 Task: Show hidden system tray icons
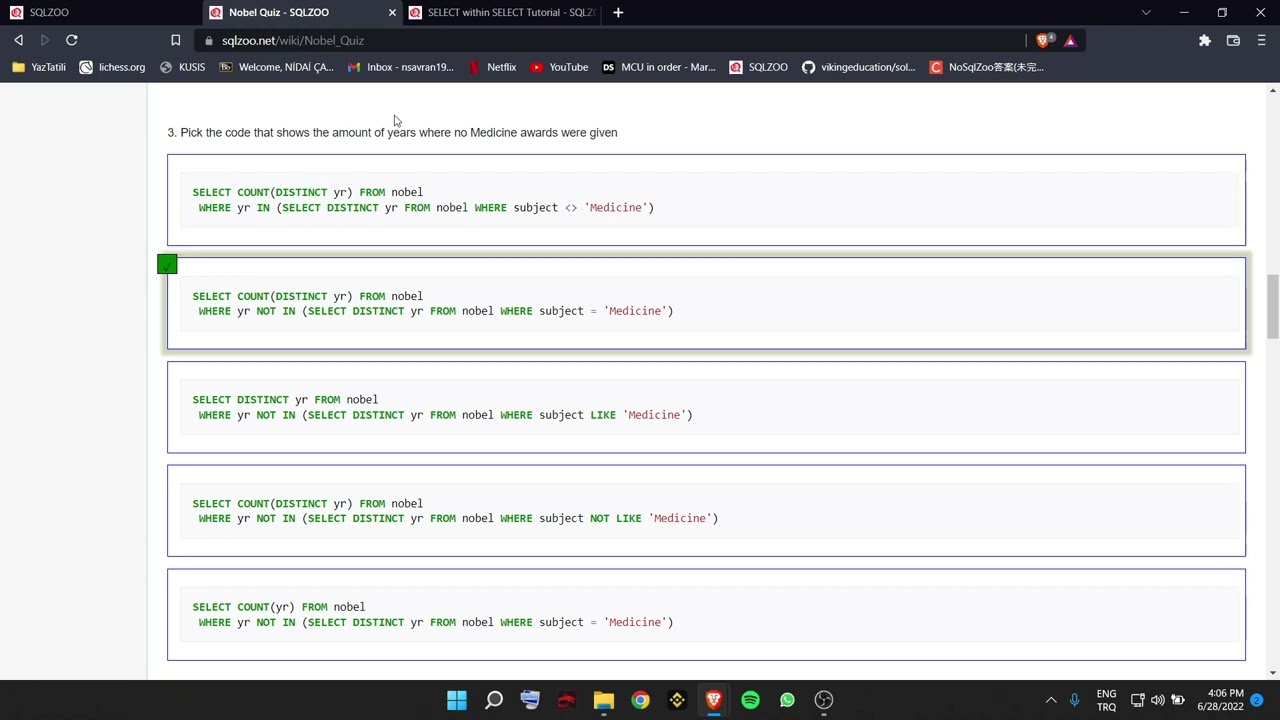click(1051, 700)
